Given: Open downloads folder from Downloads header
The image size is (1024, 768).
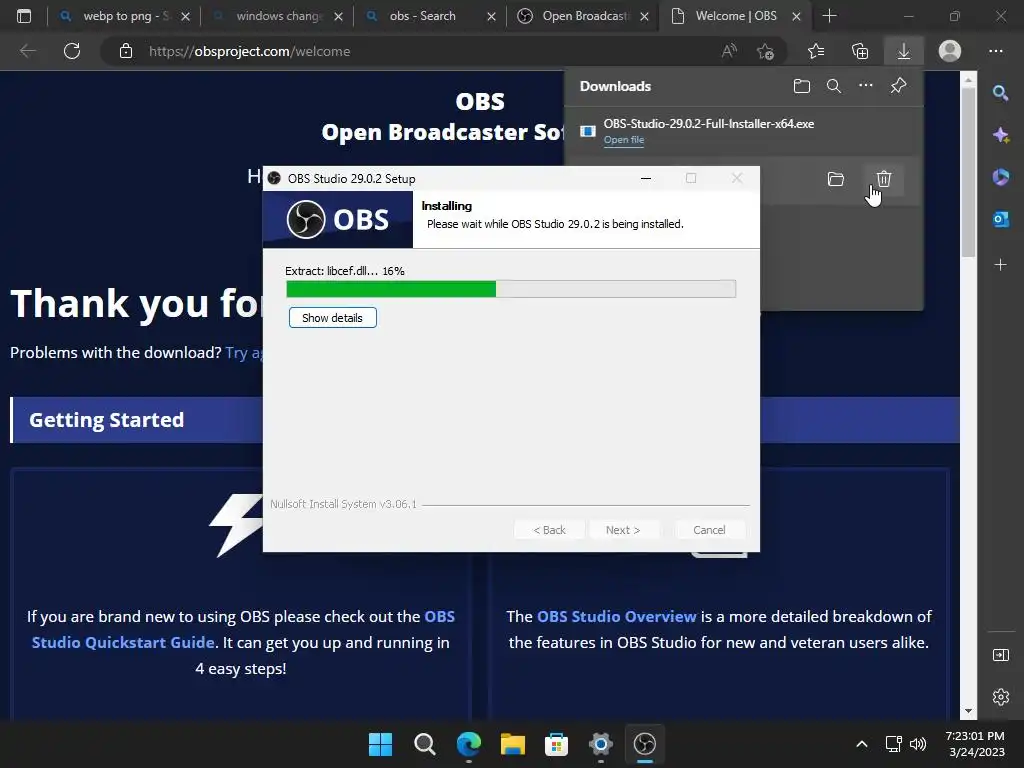Looking at the screenshot, I should pyautogui.click(x=802, y=86).
